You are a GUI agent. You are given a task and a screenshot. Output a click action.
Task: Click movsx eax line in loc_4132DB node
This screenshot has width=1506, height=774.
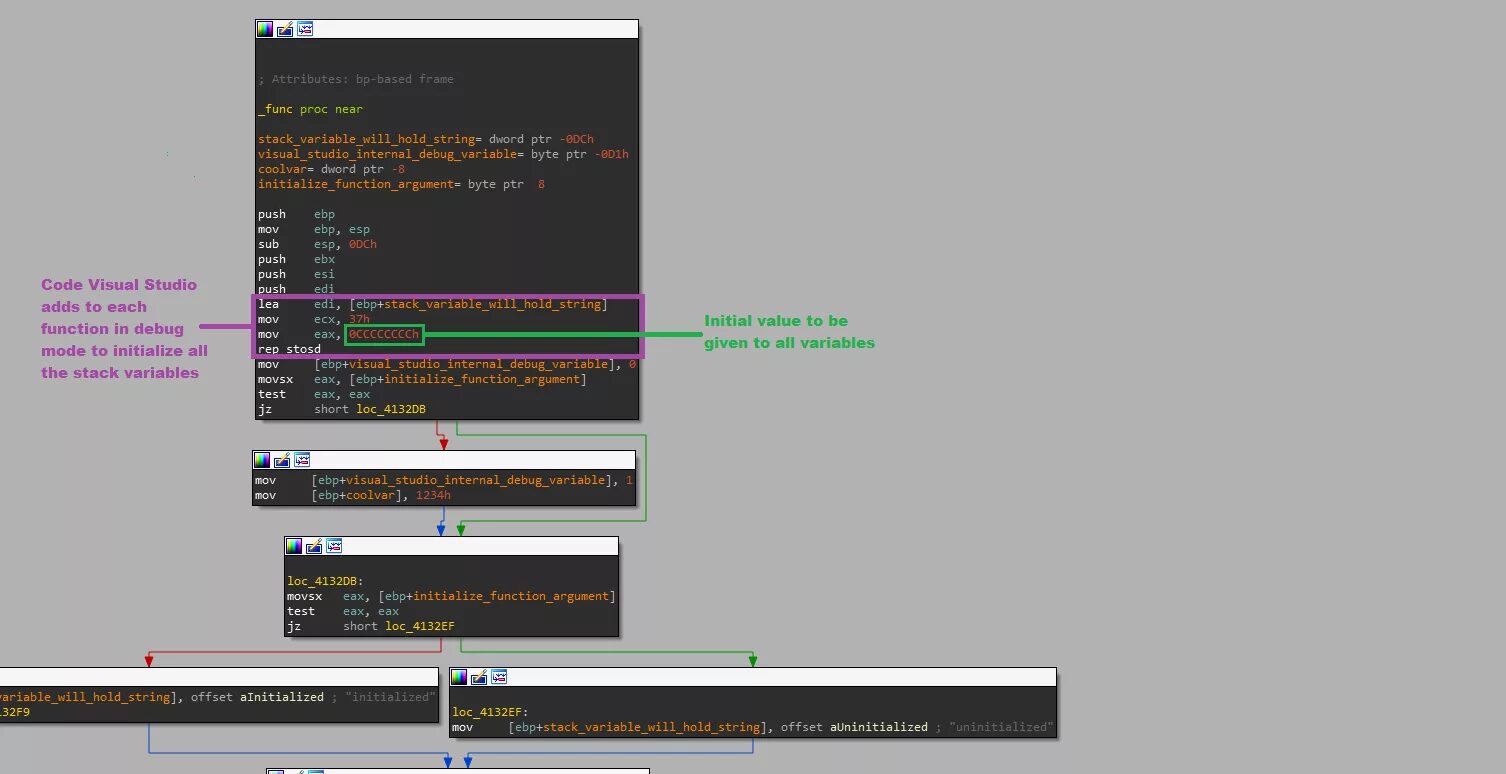click(451, 596)
